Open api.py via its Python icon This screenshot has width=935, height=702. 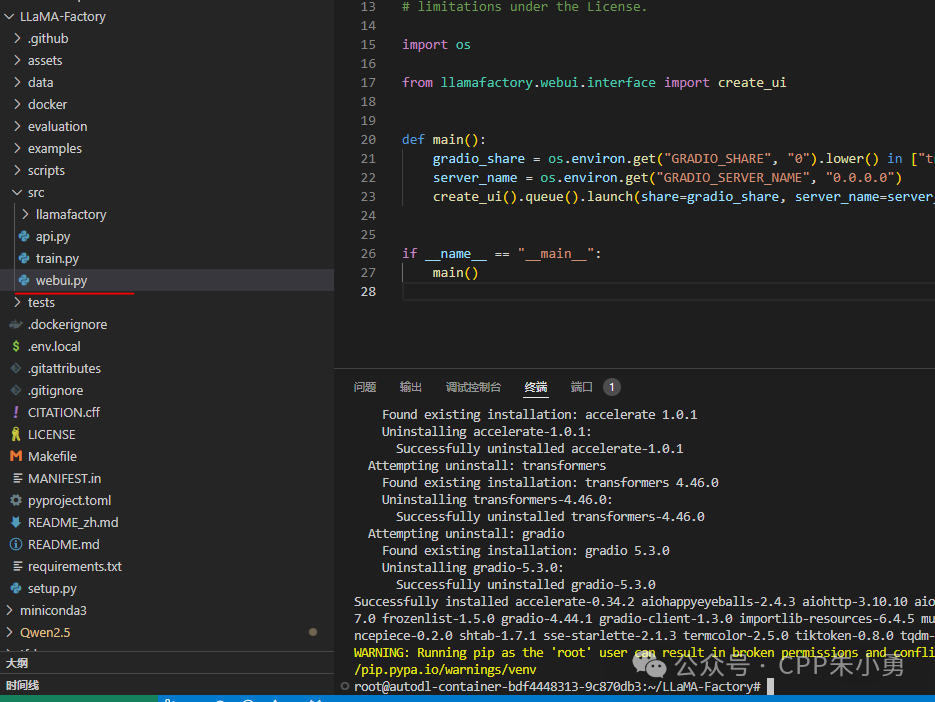tap(24, 236)
